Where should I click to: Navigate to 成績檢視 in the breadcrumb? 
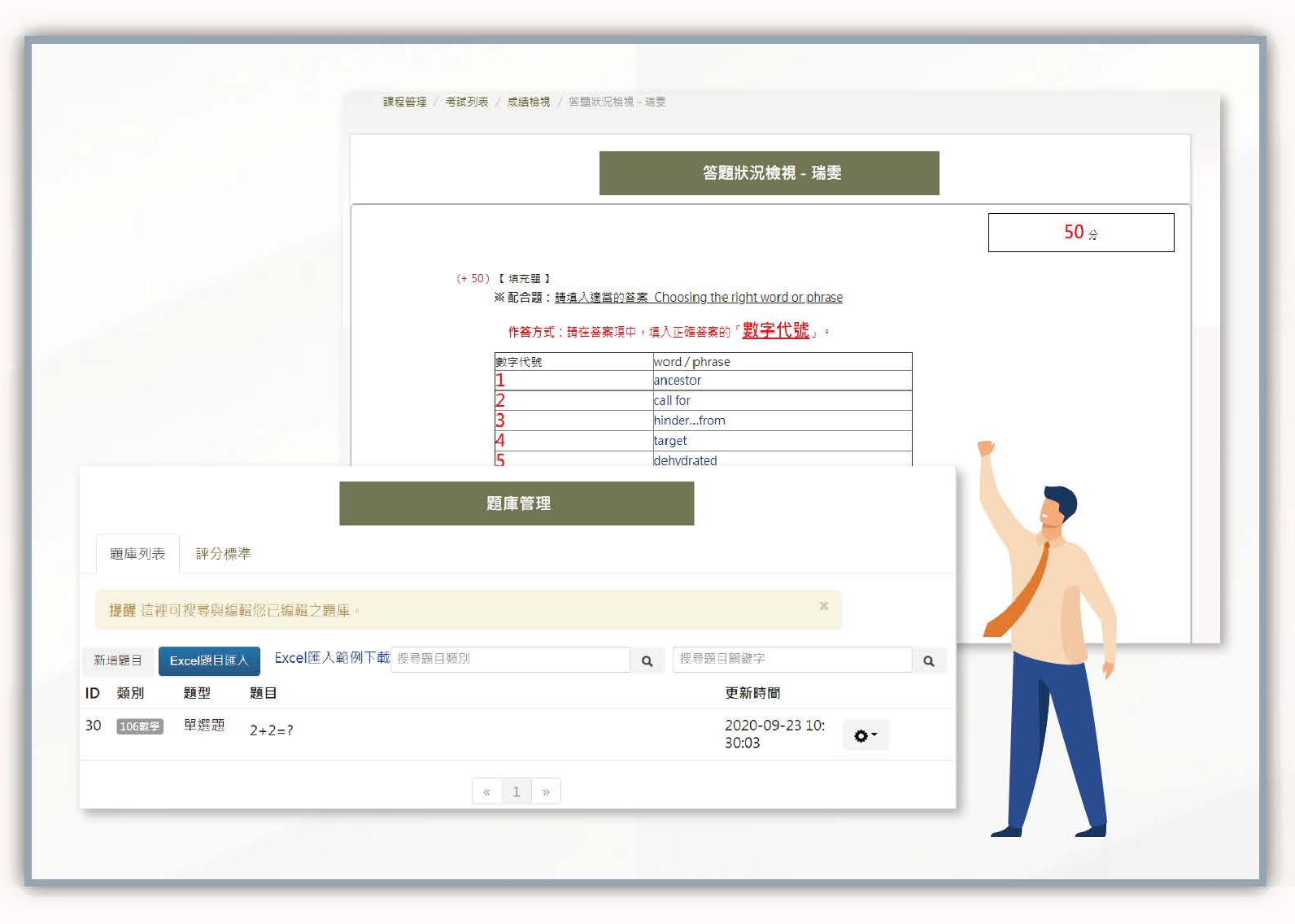tap(529, 102)
